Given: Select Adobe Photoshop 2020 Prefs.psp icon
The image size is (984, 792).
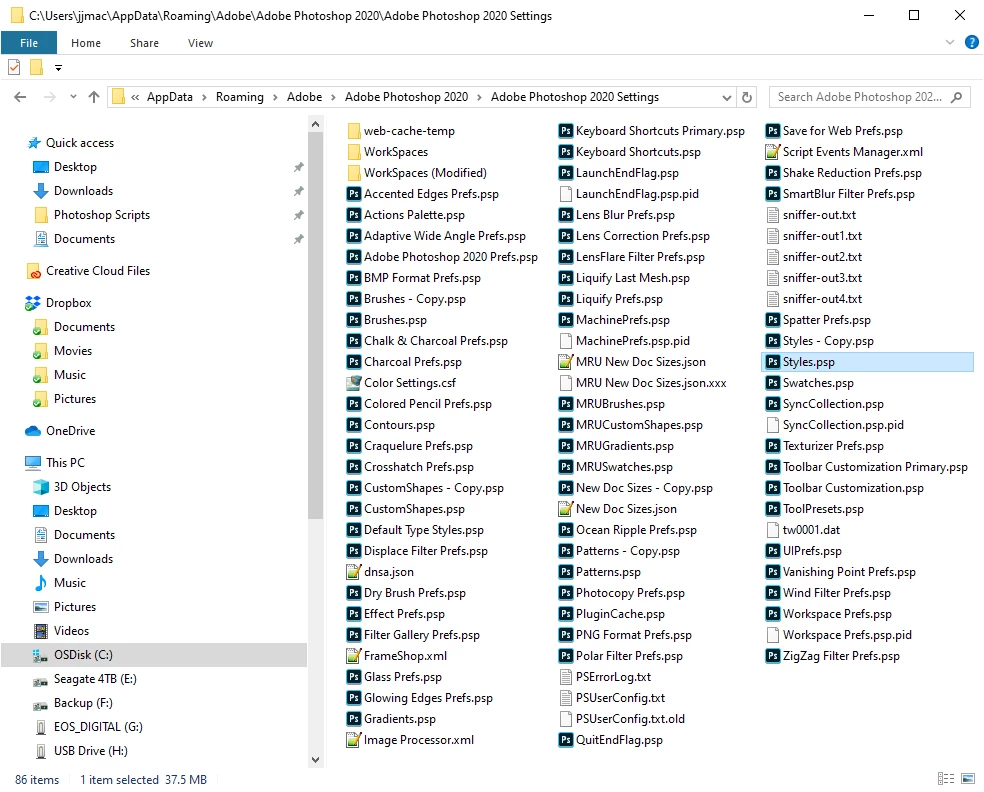Looking at the screenshot, I should point(354,257).
